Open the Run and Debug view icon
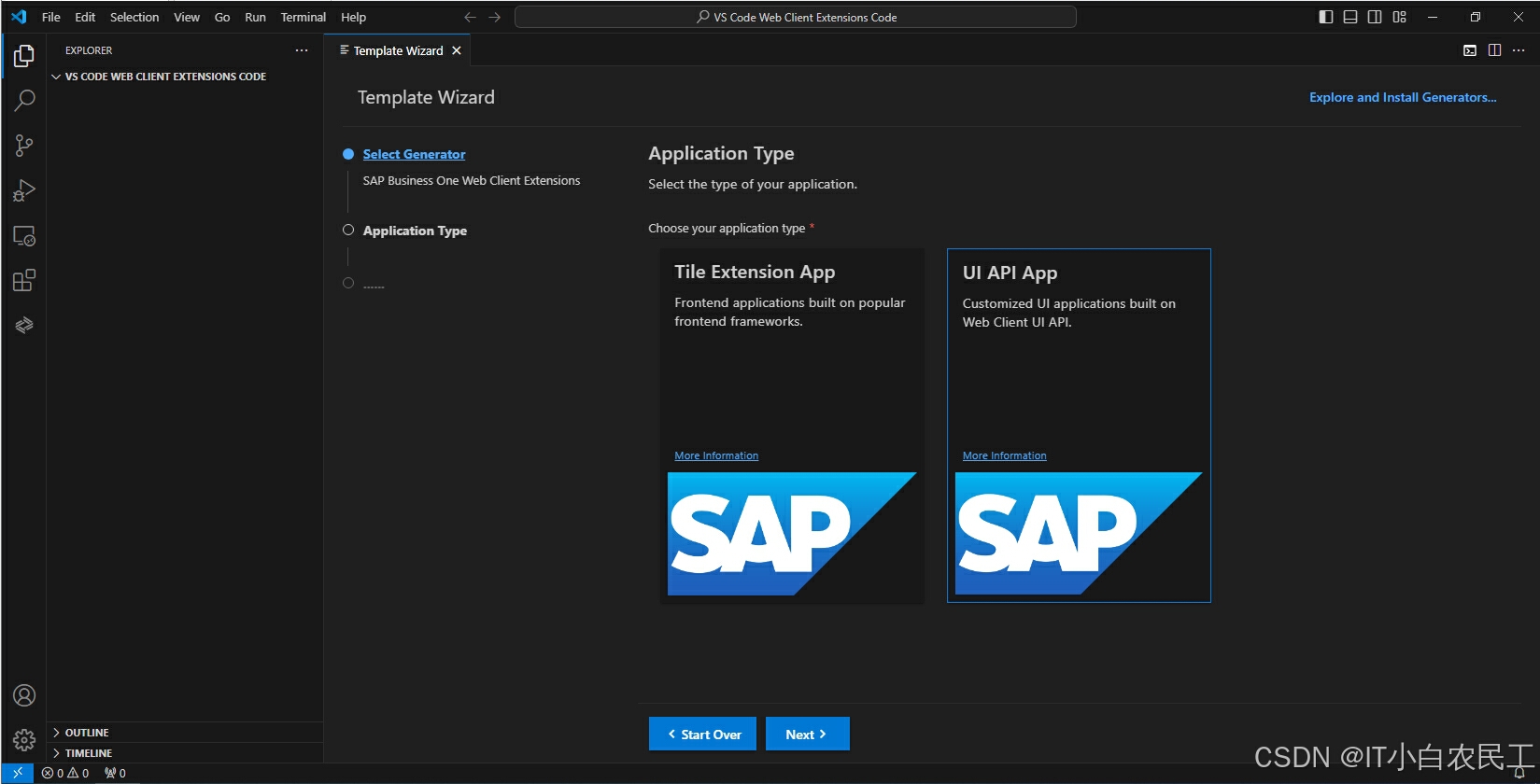Viewport: 1540px width, 784px height. point(24,190)
